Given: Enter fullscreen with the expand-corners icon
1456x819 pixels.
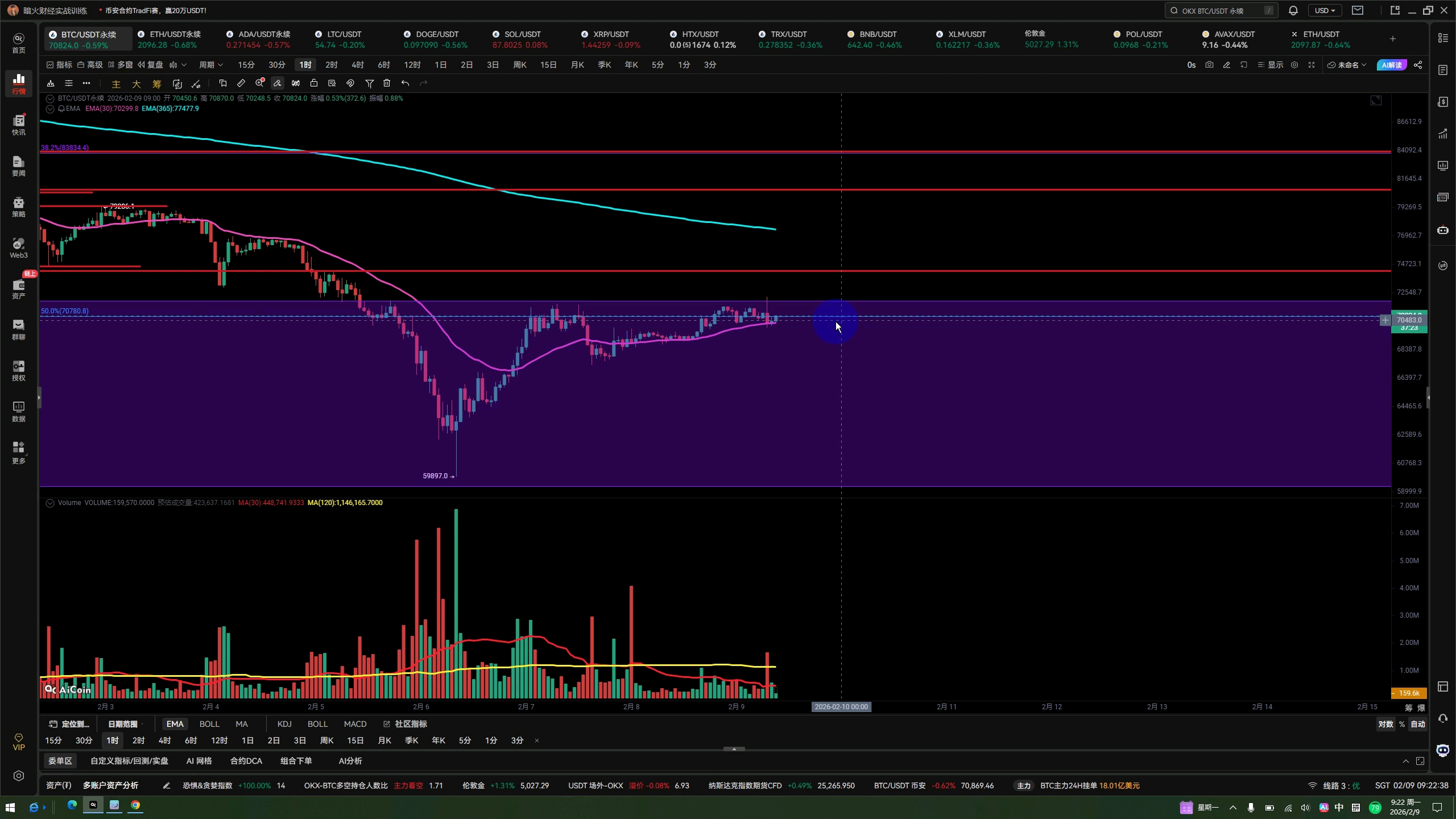Looking at the screenshot, I should [x=1312, y=65].
